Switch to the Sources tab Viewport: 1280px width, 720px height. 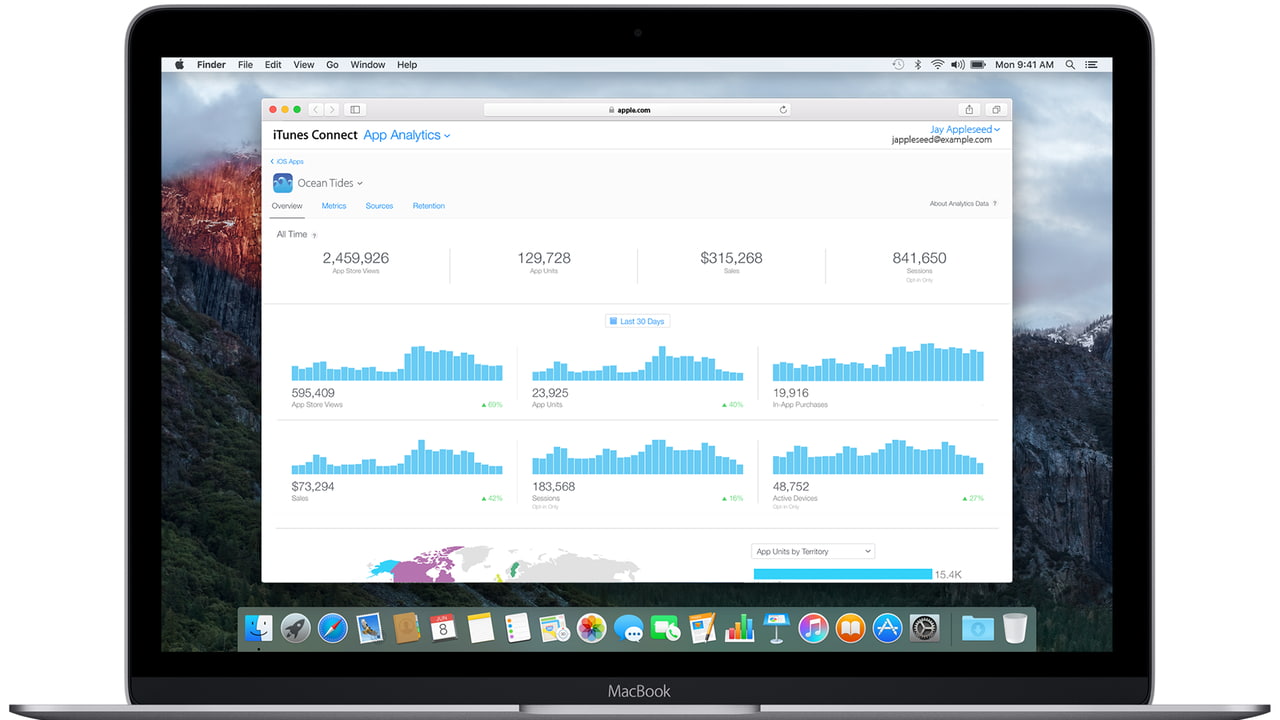379,206
